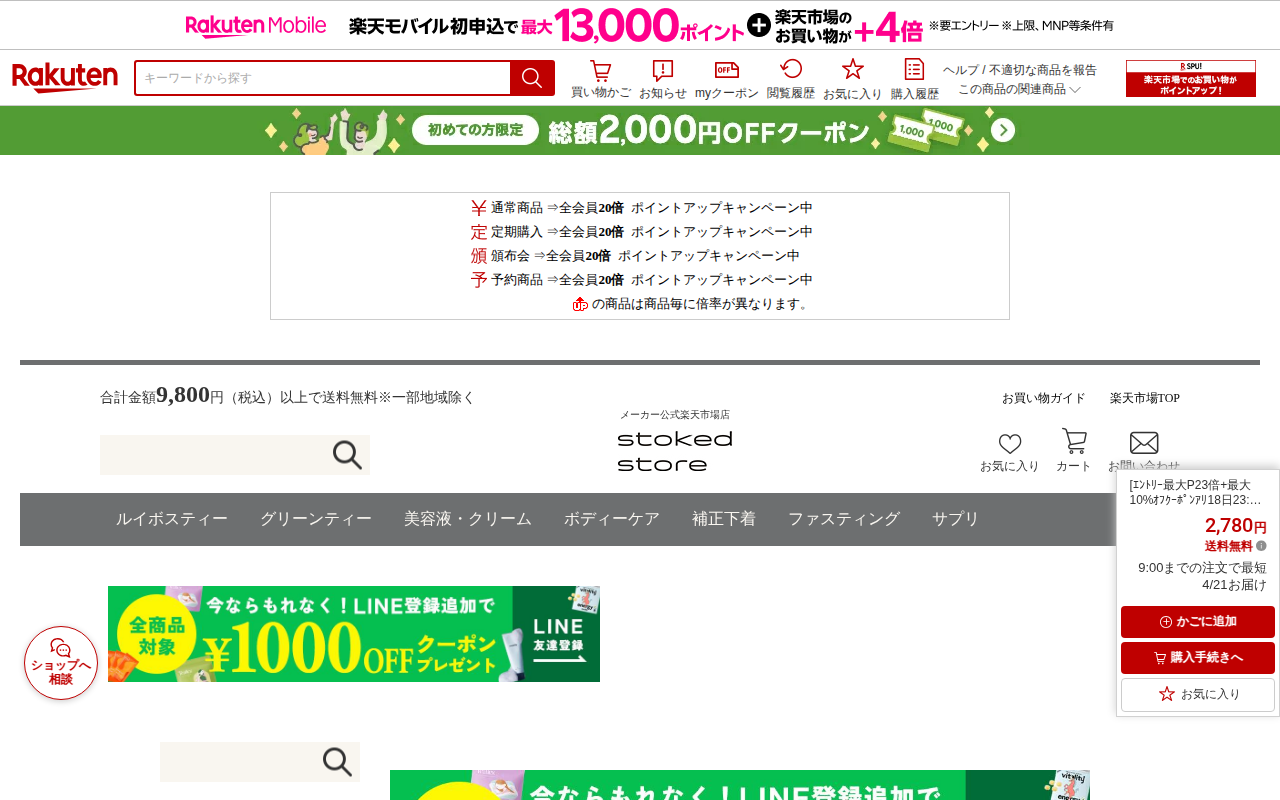The width and height of the screenshot is (1280, 800).
Task: Open the お問い合わせ envelope icon
Action: coord(1144,452)
